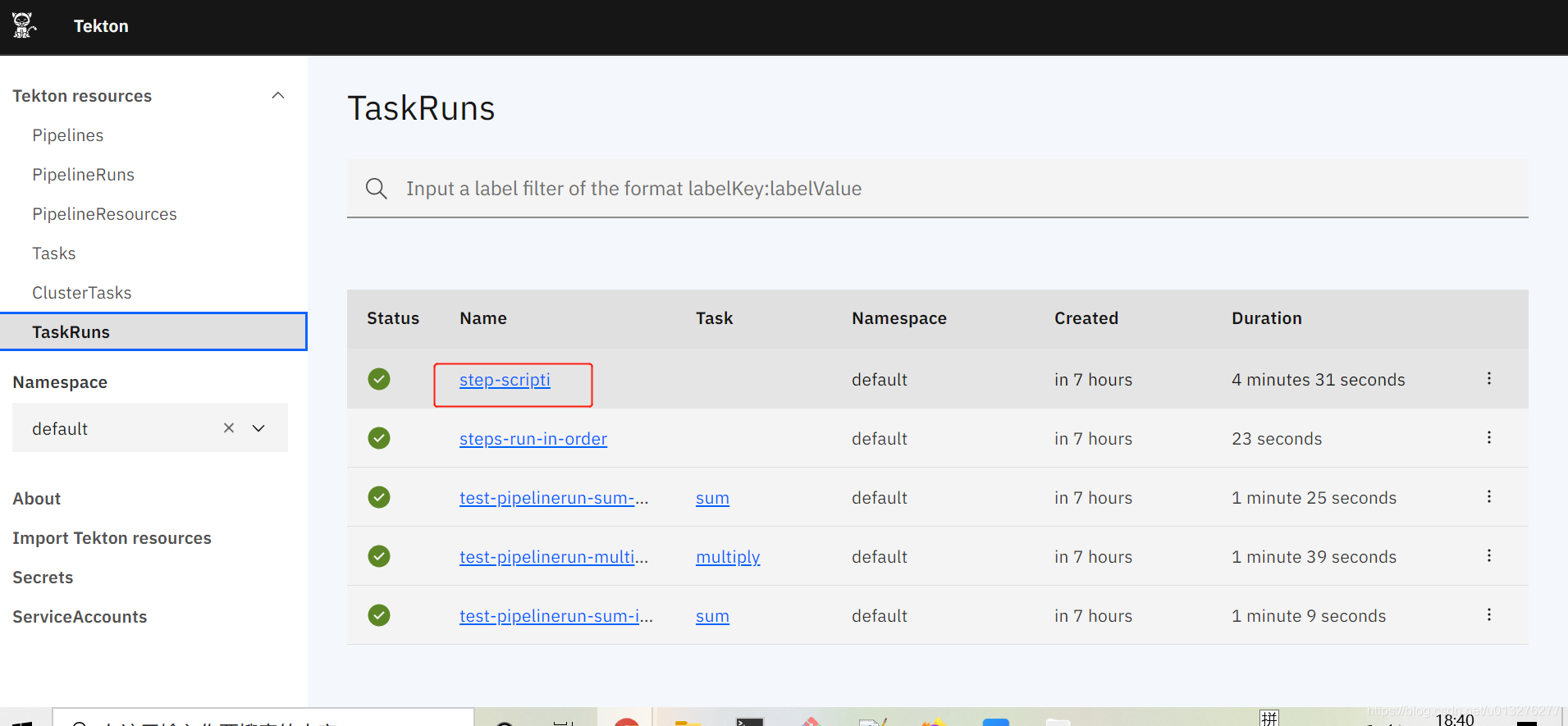The image size is (1568, 726).
Task: Open Tasks in sidebar
Action: (x=54, y=253)
